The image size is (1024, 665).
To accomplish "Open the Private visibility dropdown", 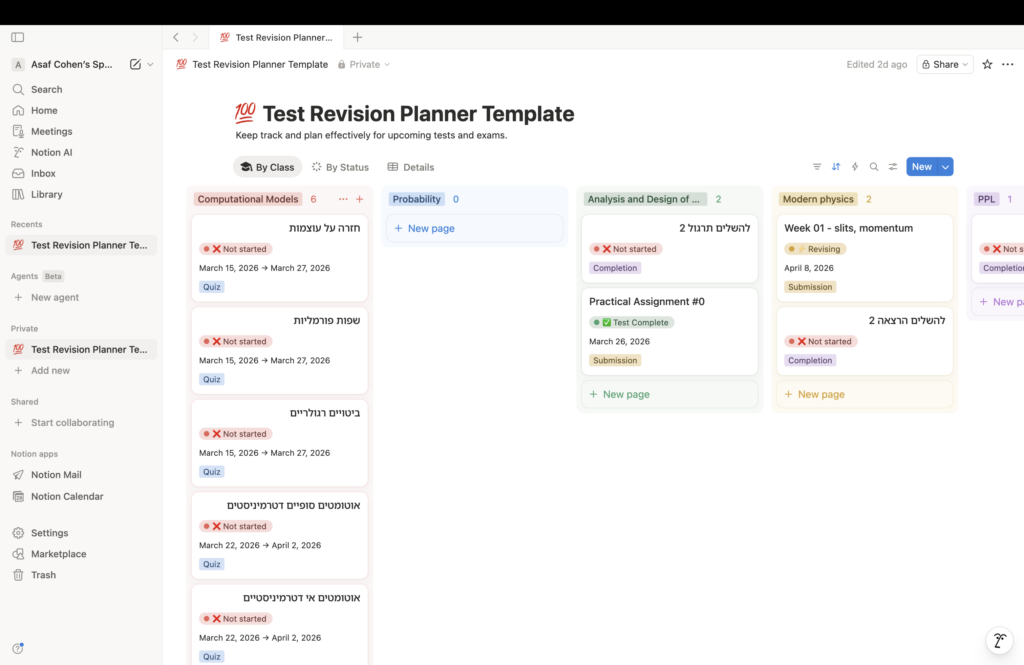I will tap(364, 64).
